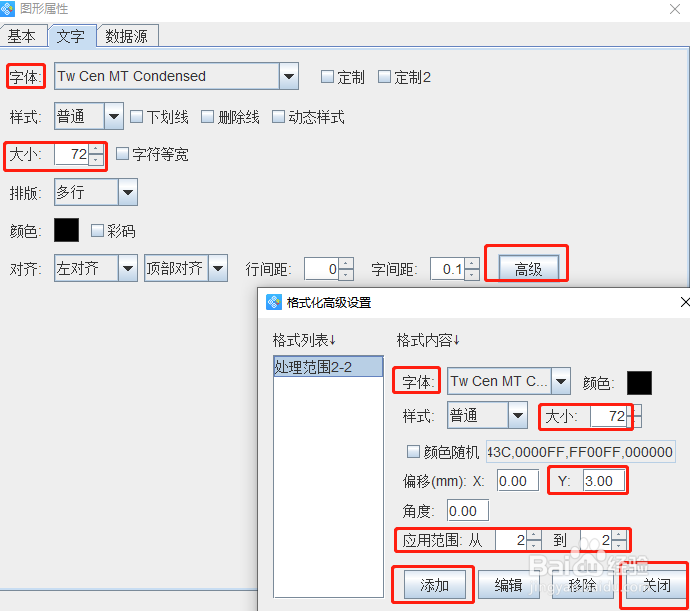The image size is (690, 611).
Task: Enable the 彩码 checkbox
Action: click(97, 230)
